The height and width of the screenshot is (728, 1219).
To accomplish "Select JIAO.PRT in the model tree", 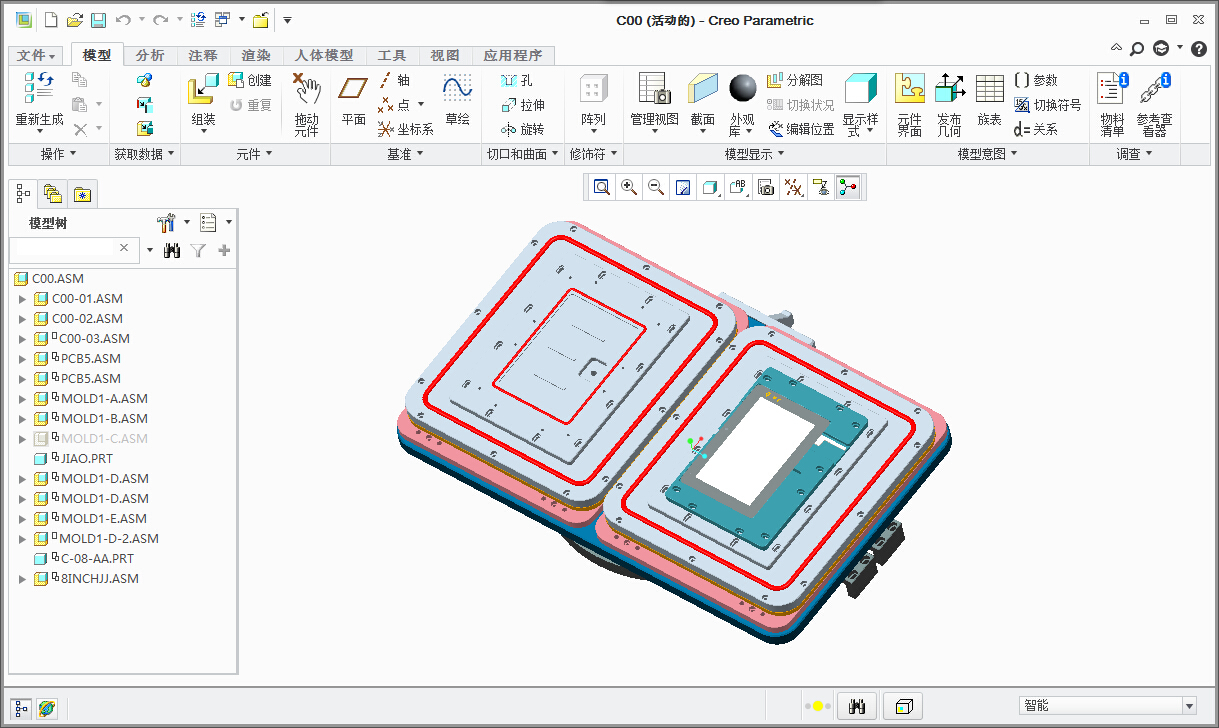I will pos(87,459).
